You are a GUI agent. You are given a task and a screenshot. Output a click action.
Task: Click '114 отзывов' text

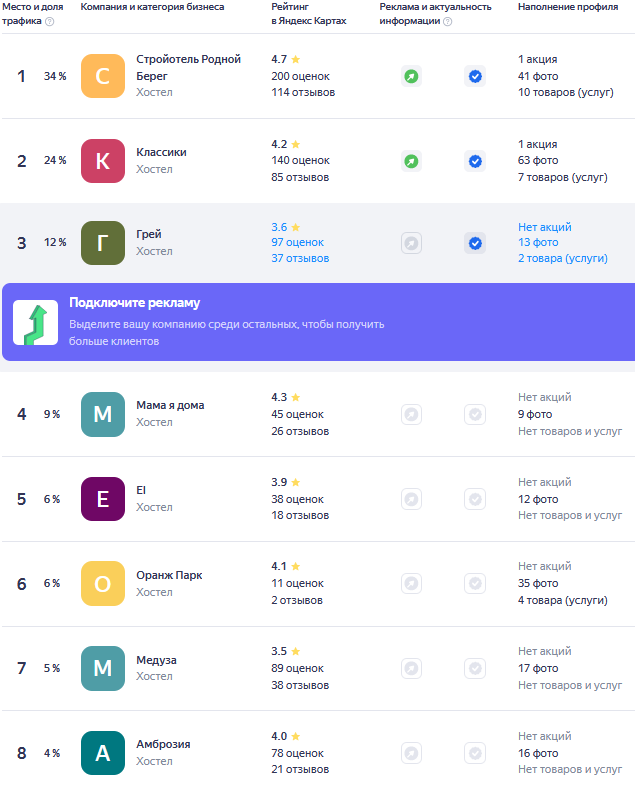(303, 93)
